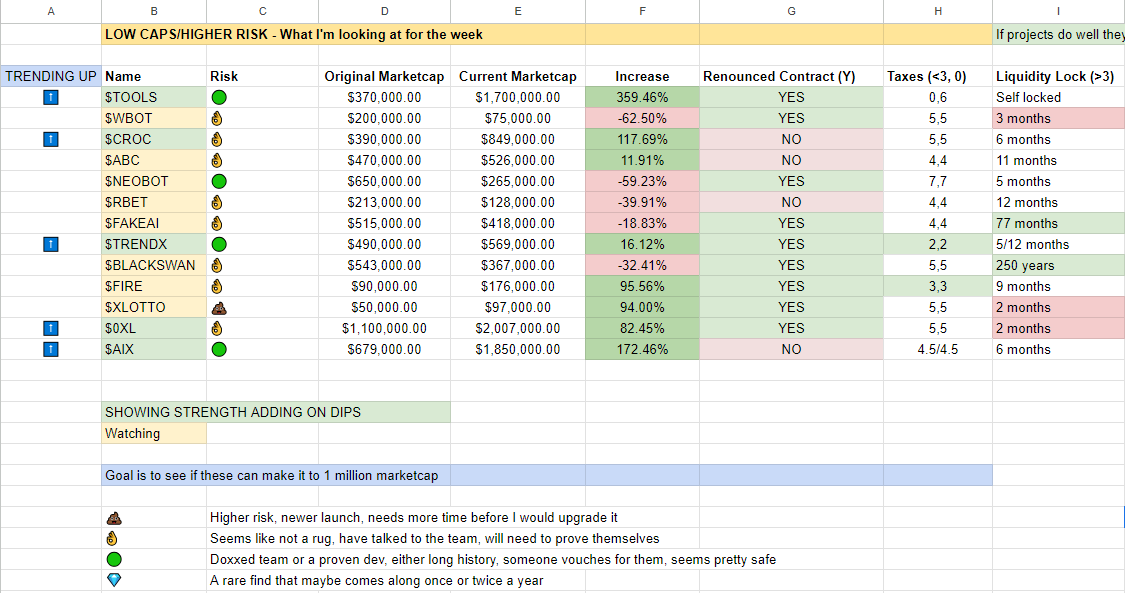
Task: Click the trending up arrow beside $TOOLS
Action: click(50, 97)
